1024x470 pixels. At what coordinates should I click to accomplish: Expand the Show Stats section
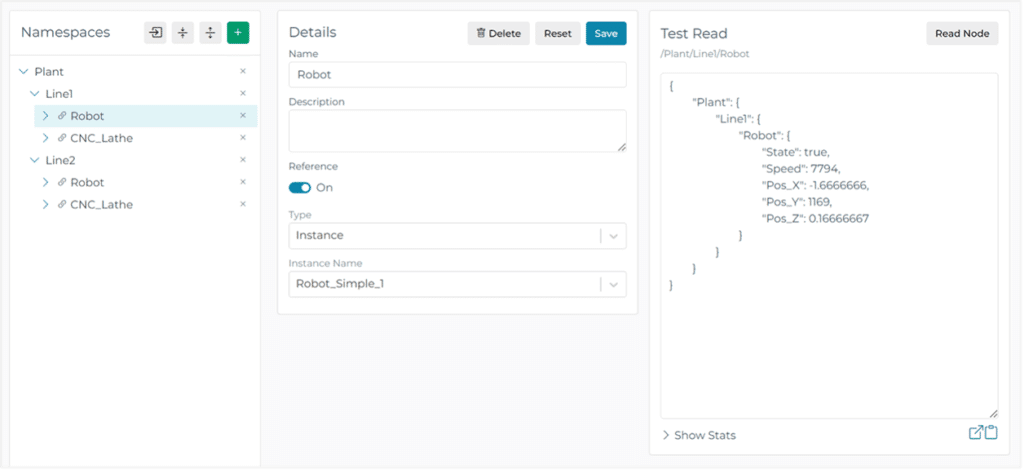point(699,435)
